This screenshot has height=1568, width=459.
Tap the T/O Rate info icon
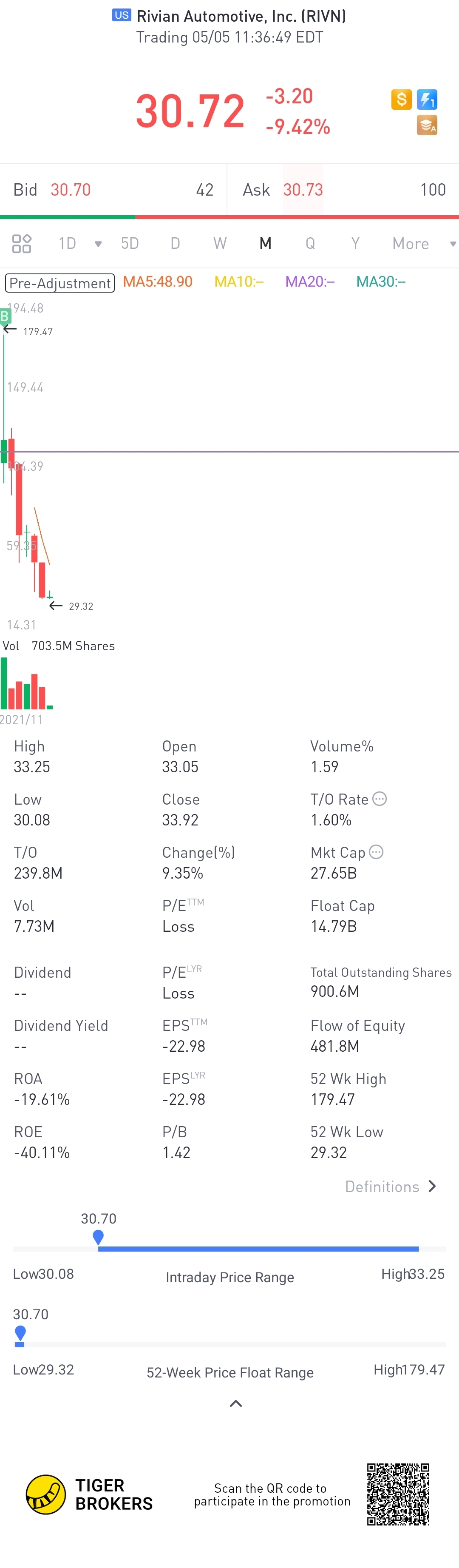[x=380, y=799]
